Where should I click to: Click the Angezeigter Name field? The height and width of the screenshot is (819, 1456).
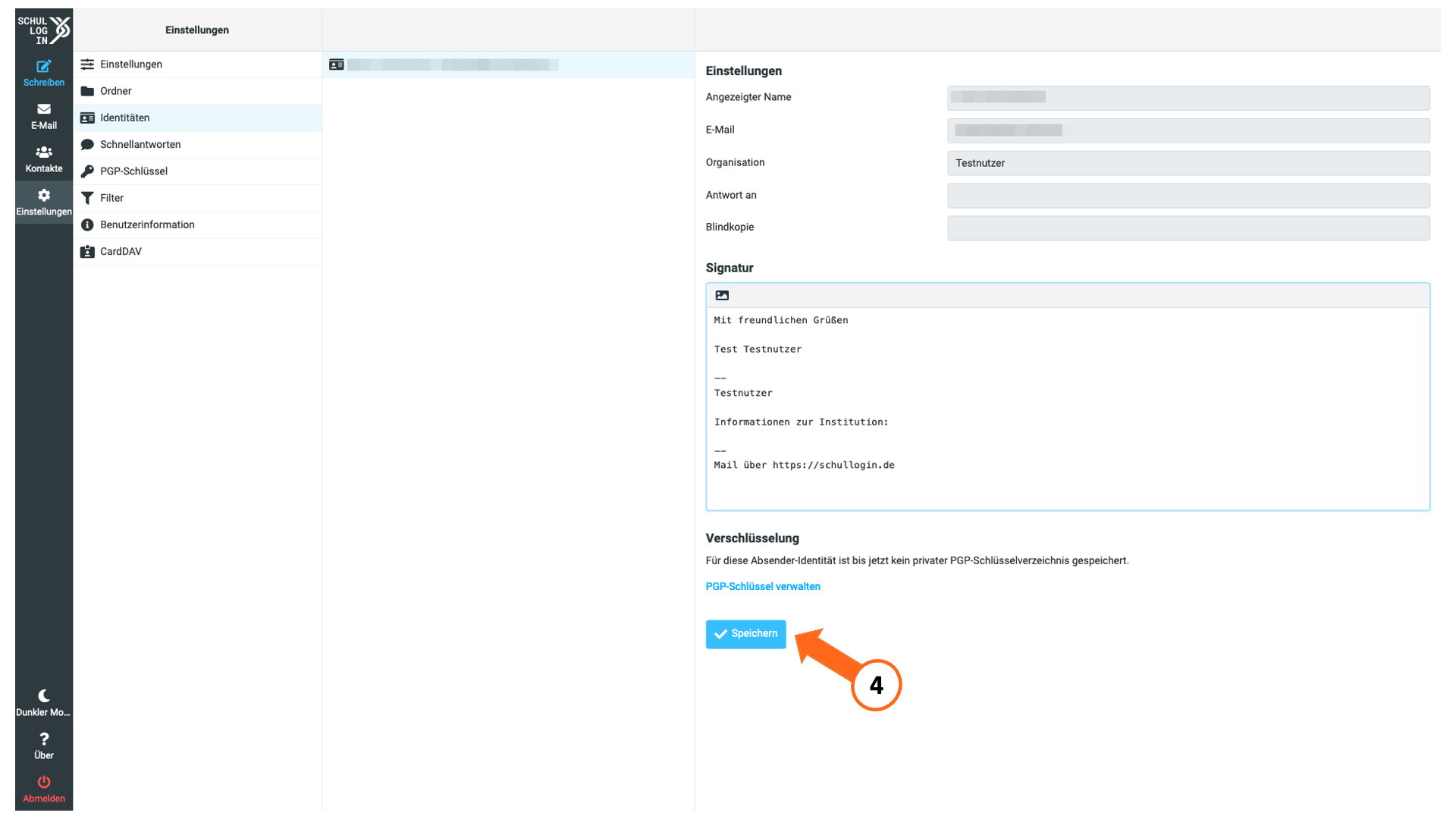(1188, 98)
